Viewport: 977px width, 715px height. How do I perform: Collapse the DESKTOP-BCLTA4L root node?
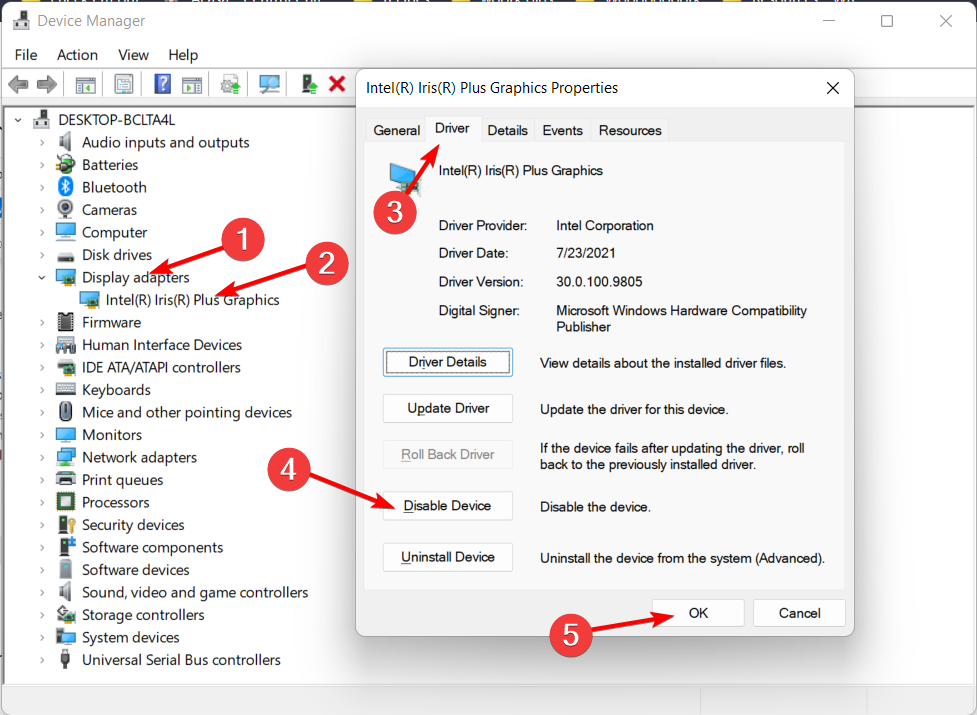click(x=18, y=120)
